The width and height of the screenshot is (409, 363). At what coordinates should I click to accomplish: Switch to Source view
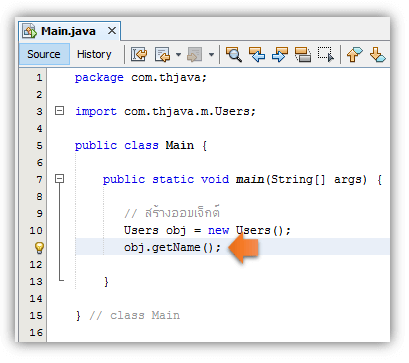[x=44, y=54]
